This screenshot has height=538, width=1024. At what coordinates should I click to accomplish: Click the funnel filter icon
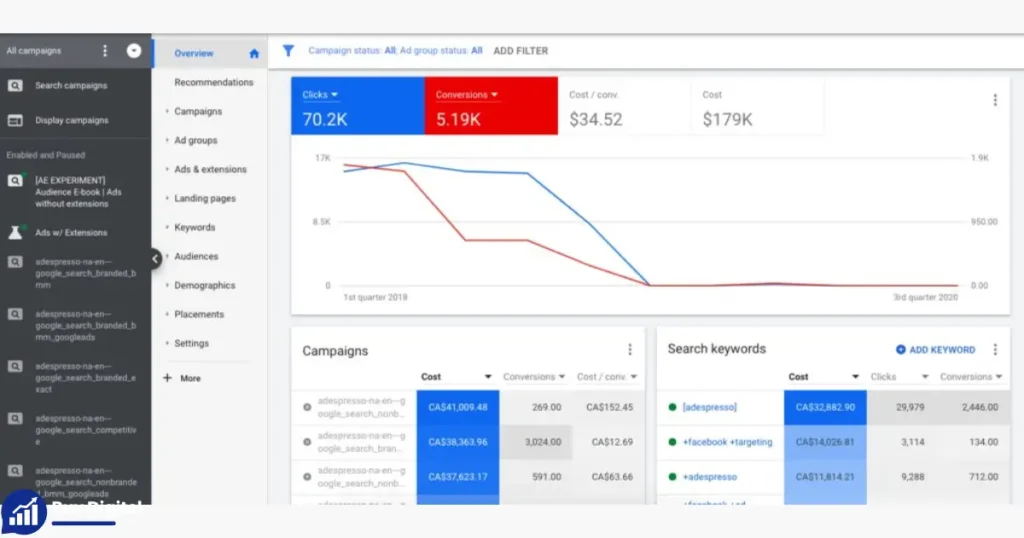[288, 50]
